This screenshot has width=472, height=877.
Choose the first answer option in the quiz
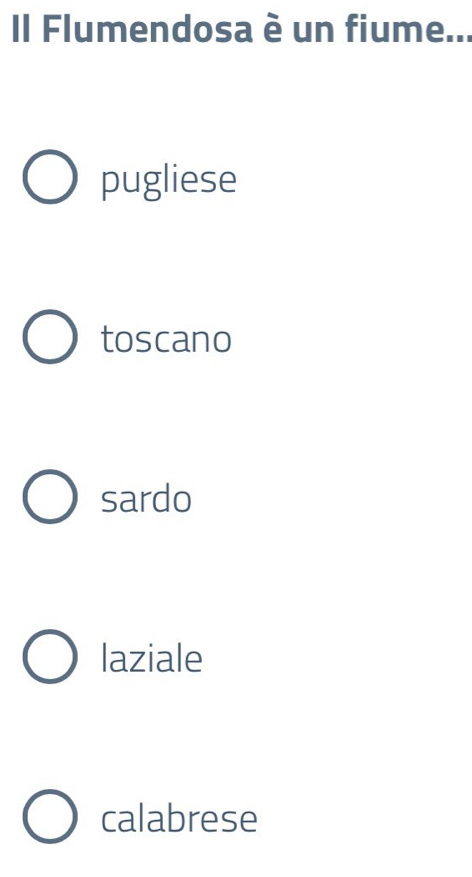click(50, 177)
